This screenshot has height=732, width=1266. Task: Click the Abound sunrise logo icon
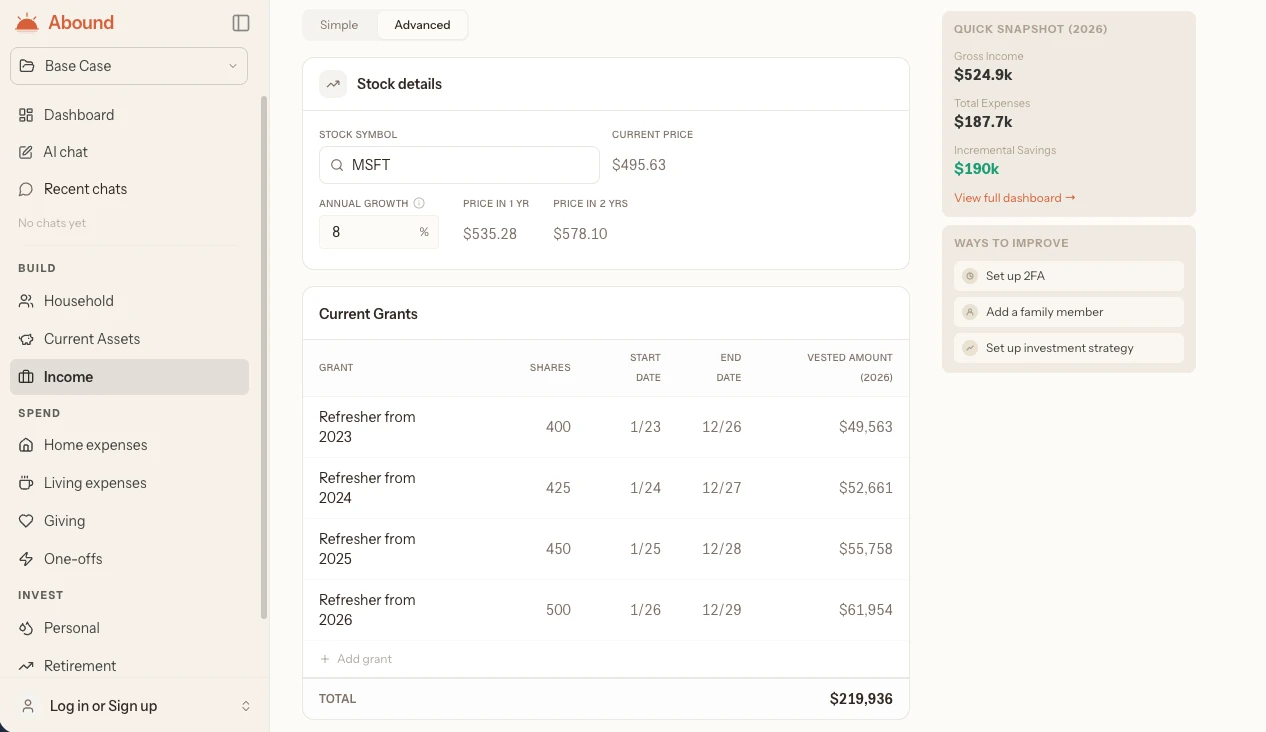[x=27, y=22]
